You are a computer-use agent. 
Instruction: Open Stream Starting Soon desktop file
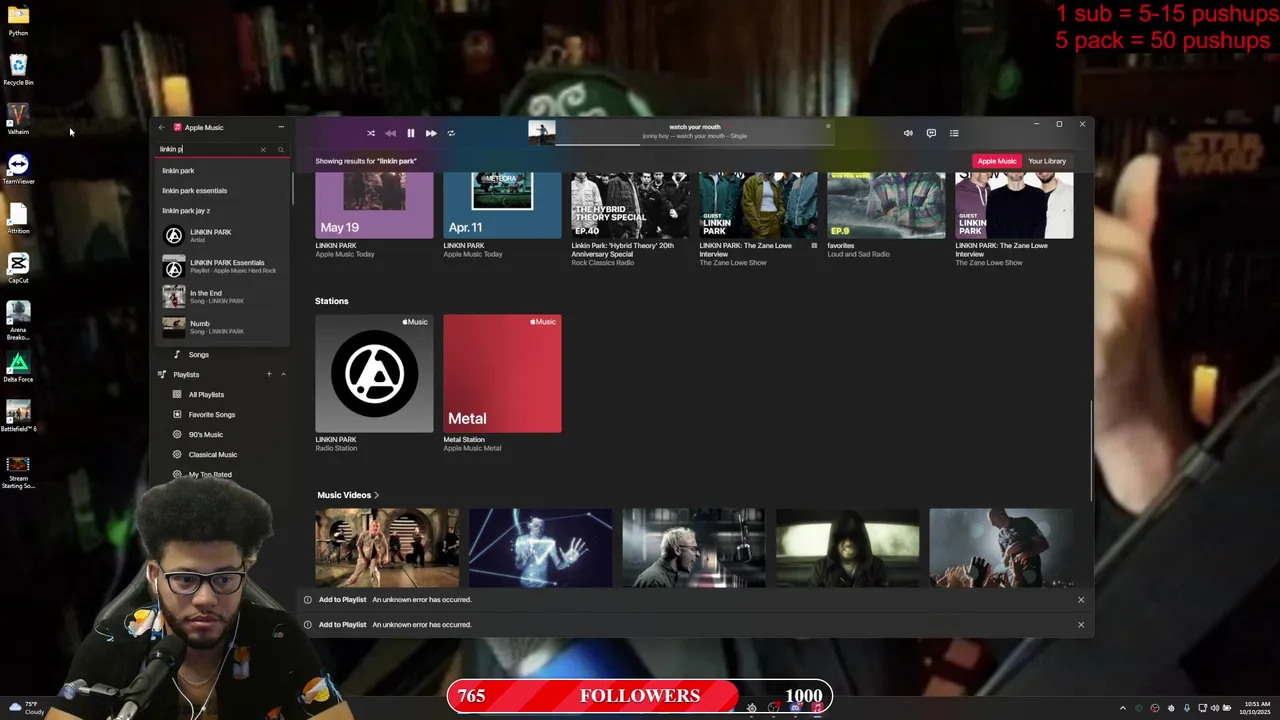18,470
